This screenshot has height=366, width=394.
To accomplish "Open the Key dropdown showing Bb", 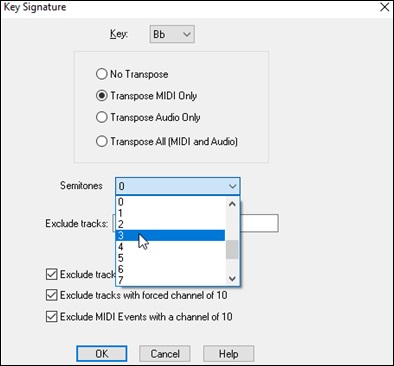I will pos(172,34).
